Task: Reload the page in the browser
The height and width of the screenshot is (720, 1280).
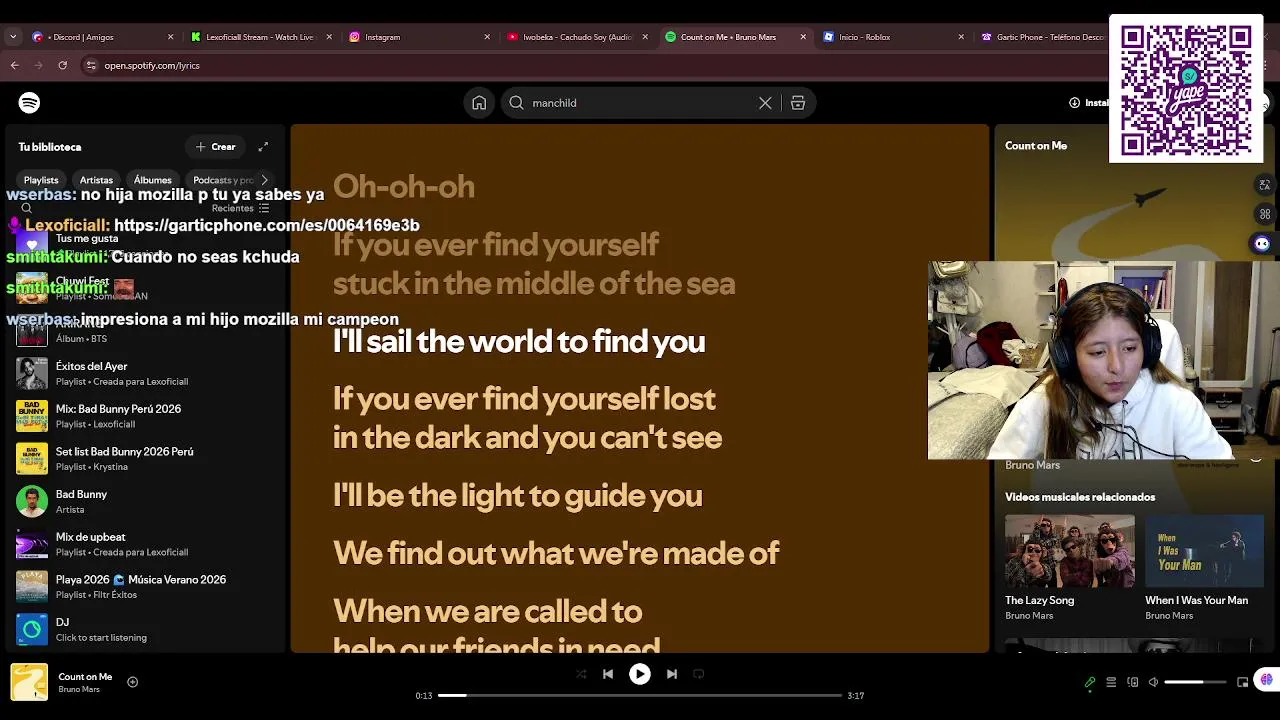Action: coord(62,65)
